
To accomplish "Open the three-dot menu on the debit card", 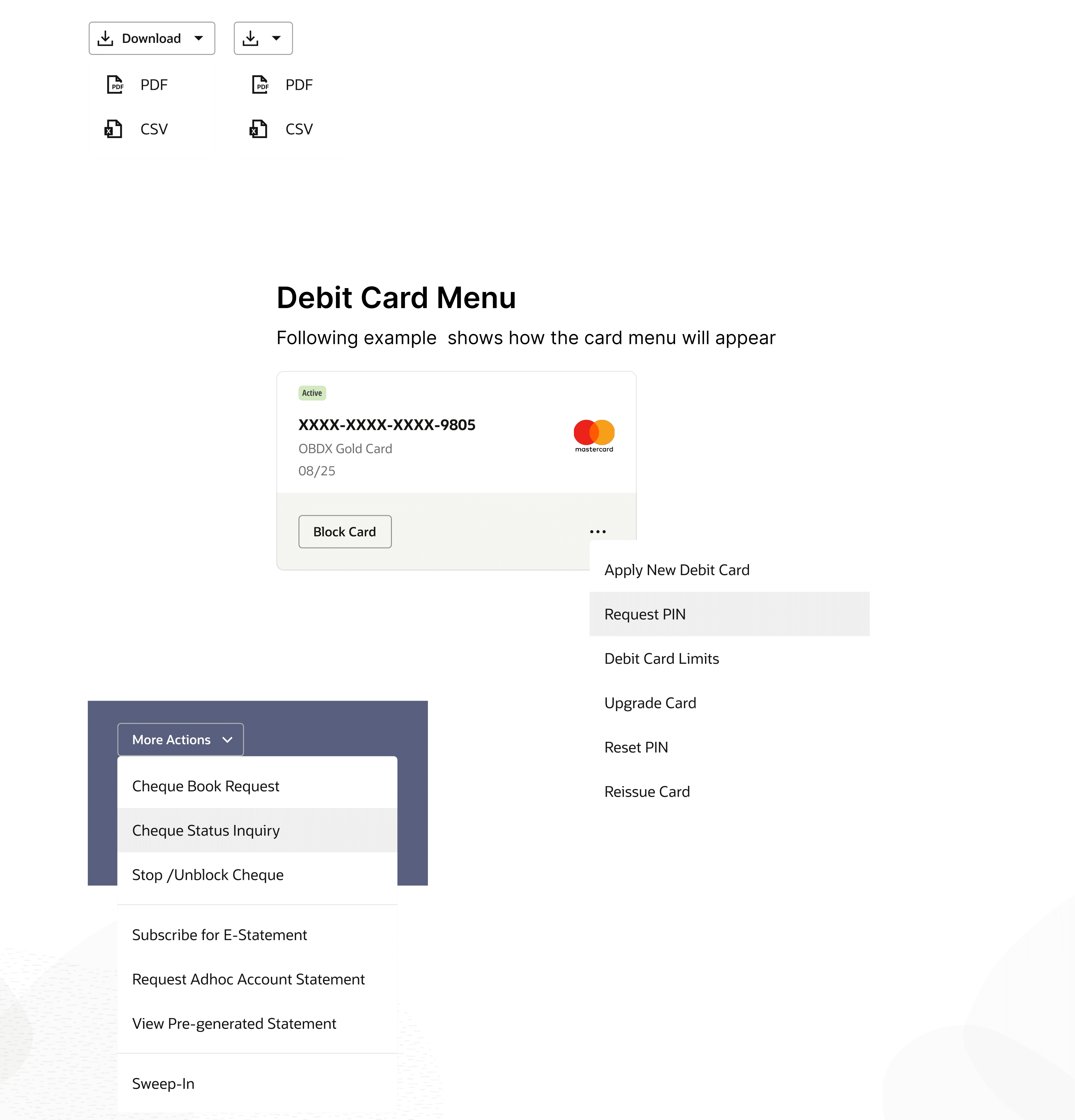I will [x=598, y=532].
